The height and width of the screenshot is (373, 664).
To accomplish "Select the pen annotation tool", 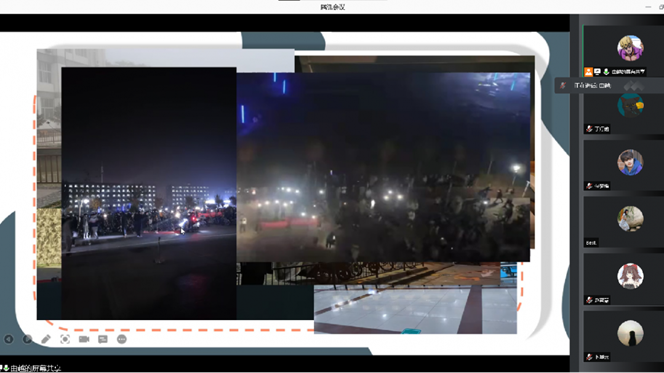I will (x=46, y=339).
